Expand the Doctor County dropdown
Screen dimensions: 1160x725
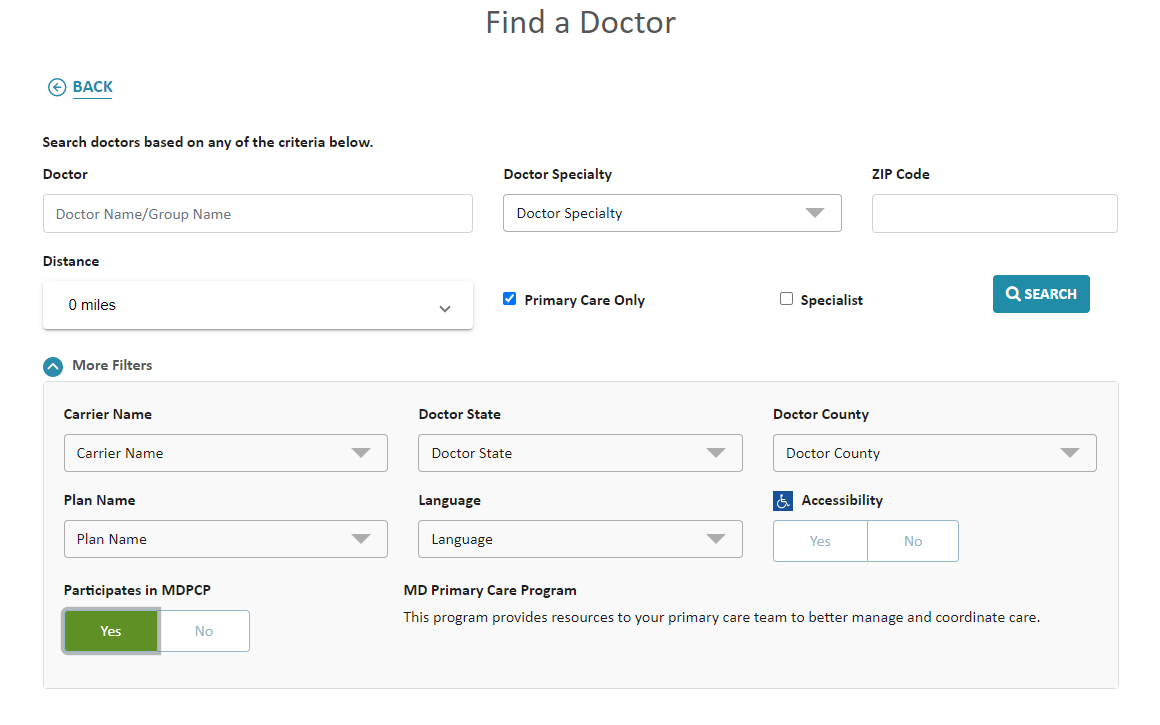[x=934, y=453]
